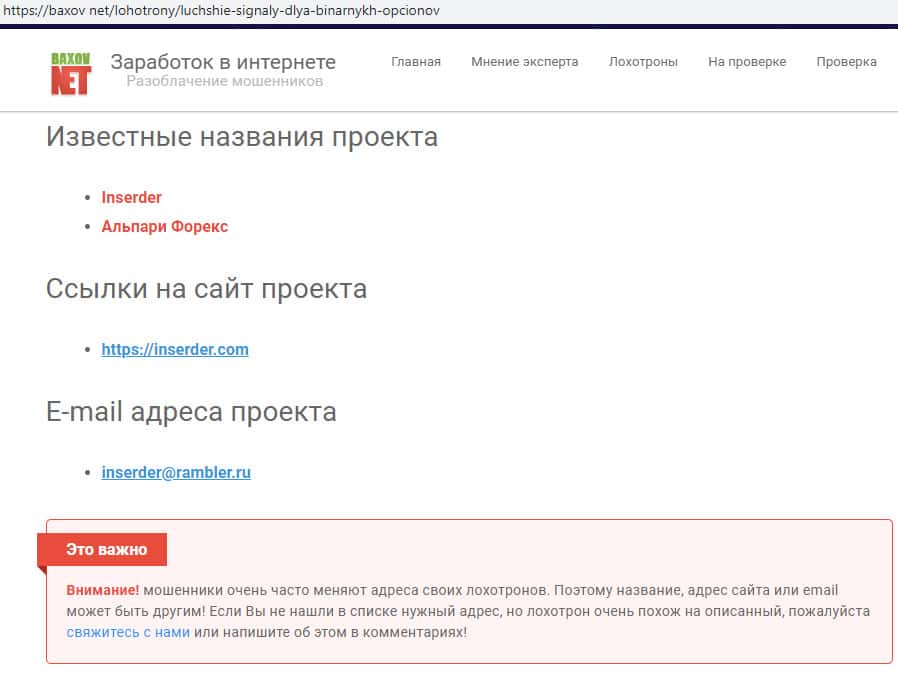The width and height of the screenshot is (898, 676).
Task: Click the inserder@rambler.ru email link
Action: pos(176,473)
